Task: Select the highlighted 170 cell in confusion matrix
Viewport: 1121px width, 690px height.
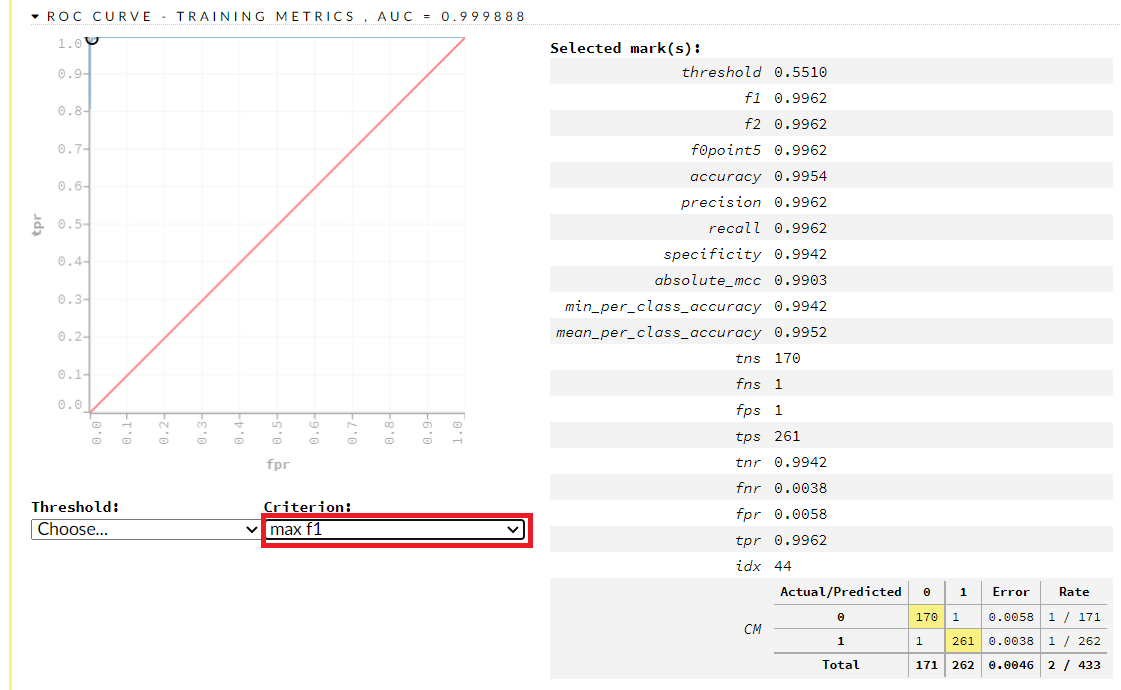Action: point(926,617)
